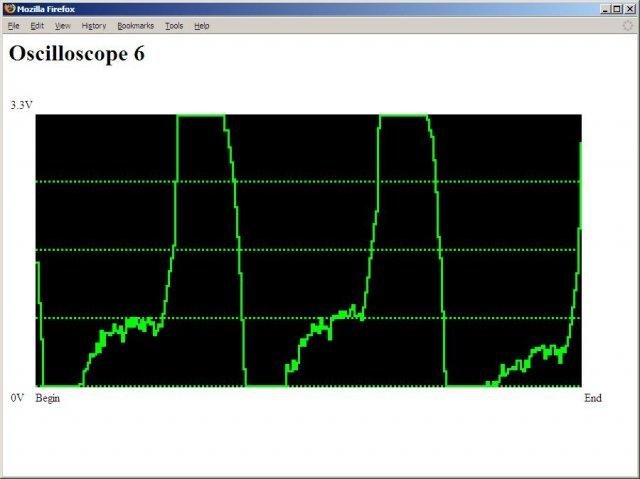Click the End label under the graph
This screenshot has width=640, height=479.
tap(593, 398)
